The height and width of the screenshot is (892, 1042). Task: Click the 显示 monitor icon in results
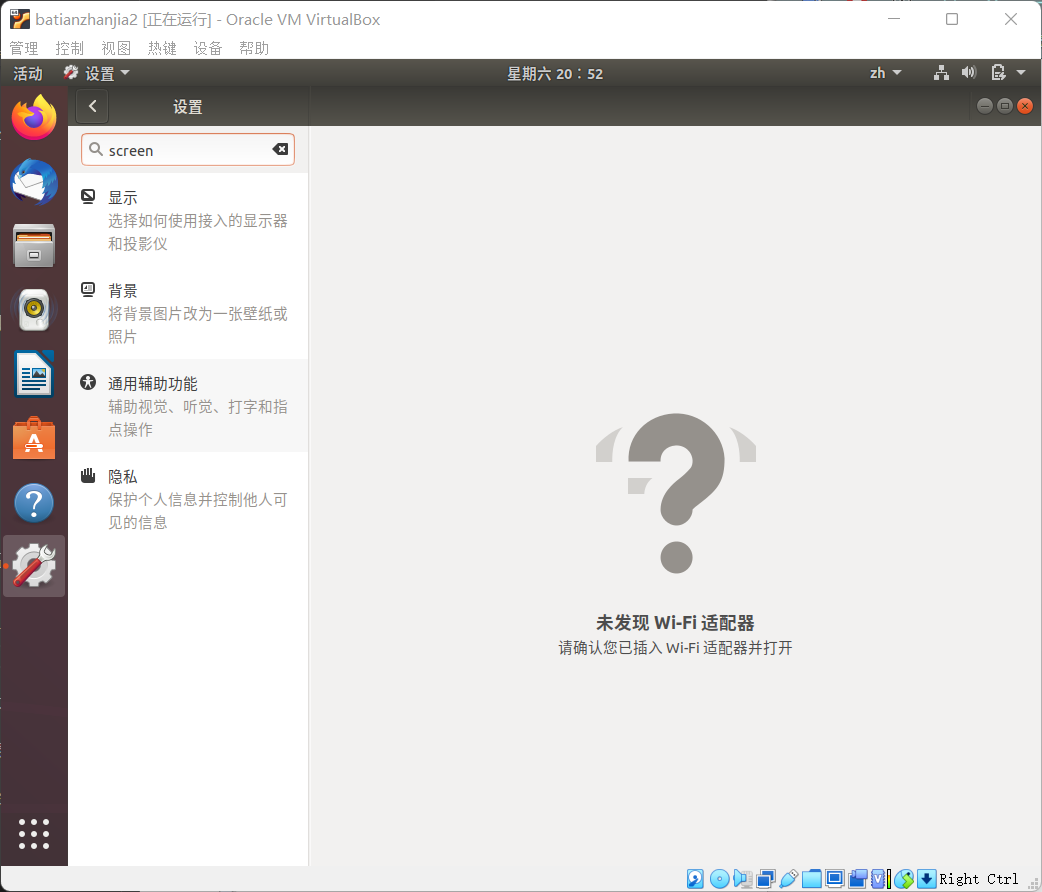[x=88, y=196]
